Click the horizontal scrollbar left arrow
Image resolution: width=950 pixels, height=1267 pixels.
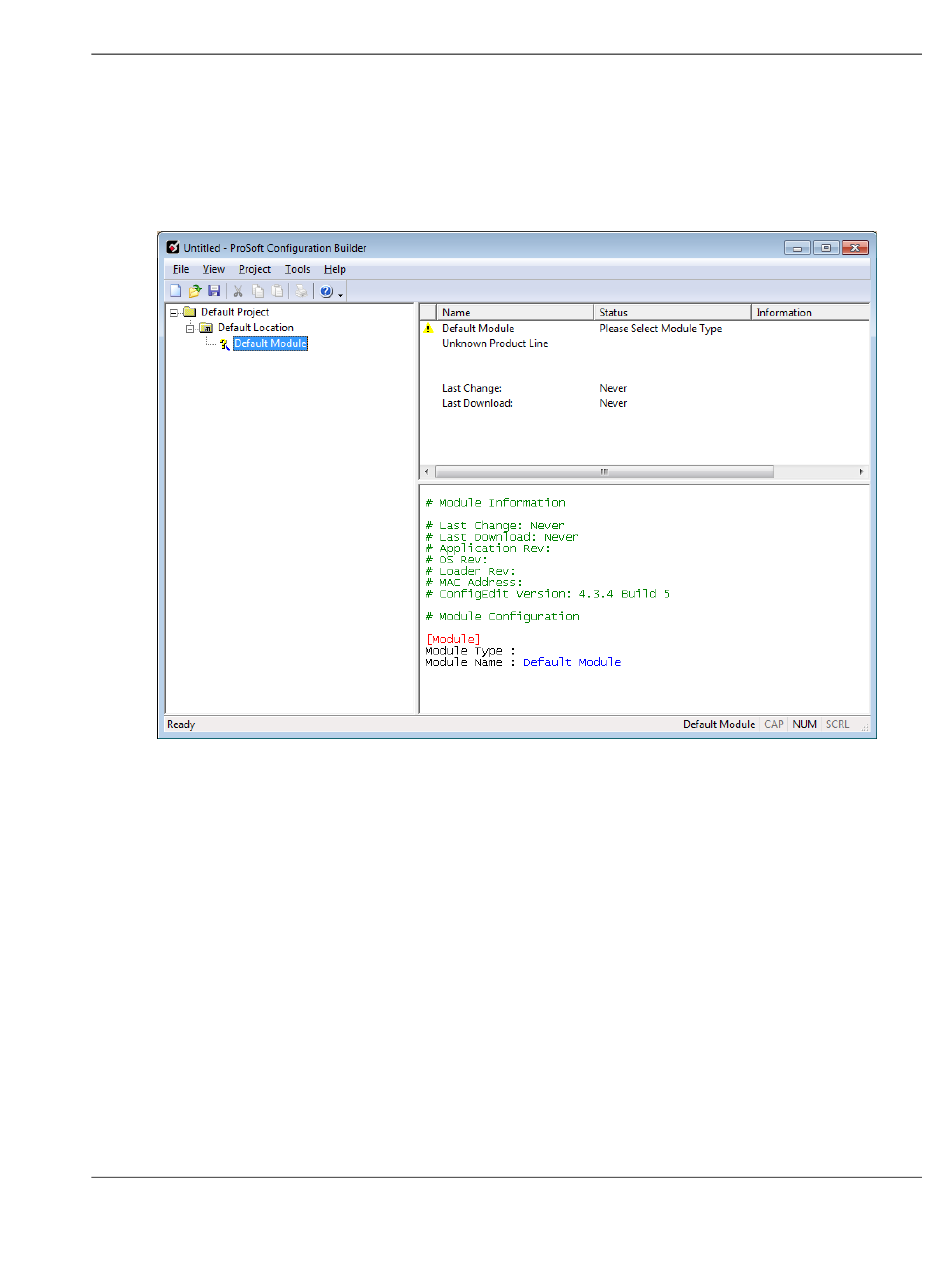click(427, 471)
